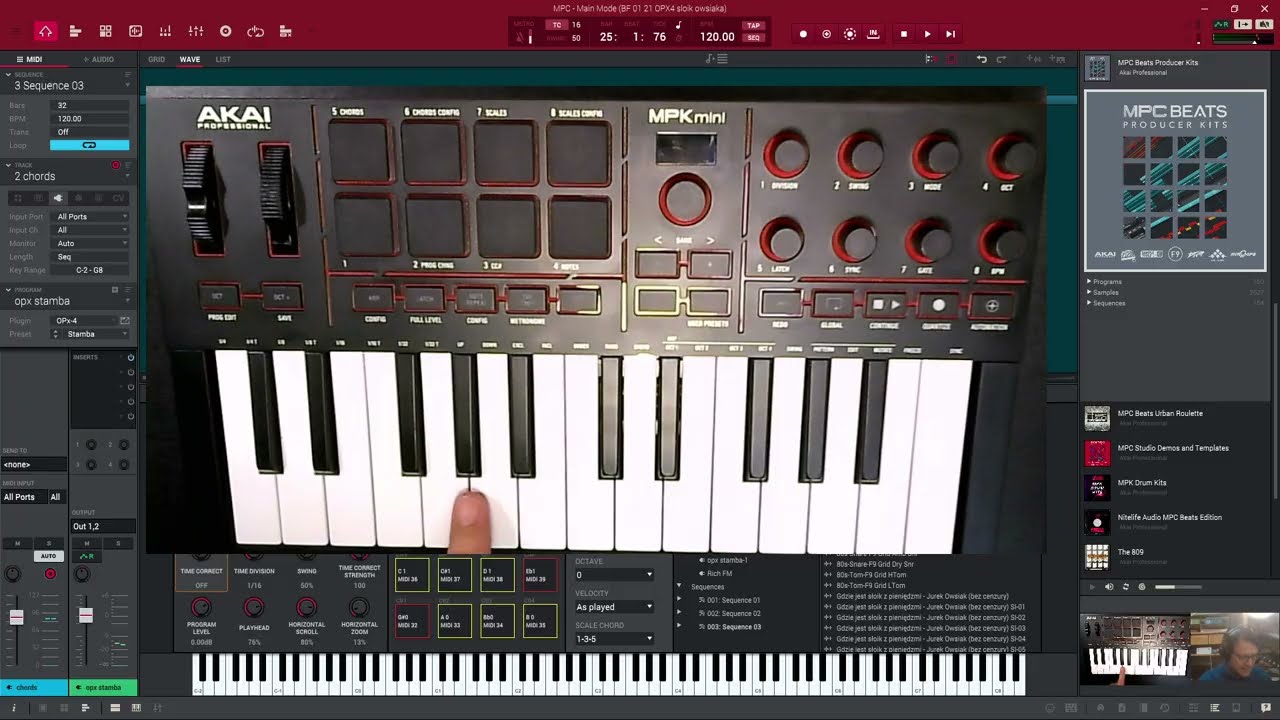Arm record on the chords channel
The width and height of the screenshot is (1280, 720).
pyautogui.click(x=50, y=574)
